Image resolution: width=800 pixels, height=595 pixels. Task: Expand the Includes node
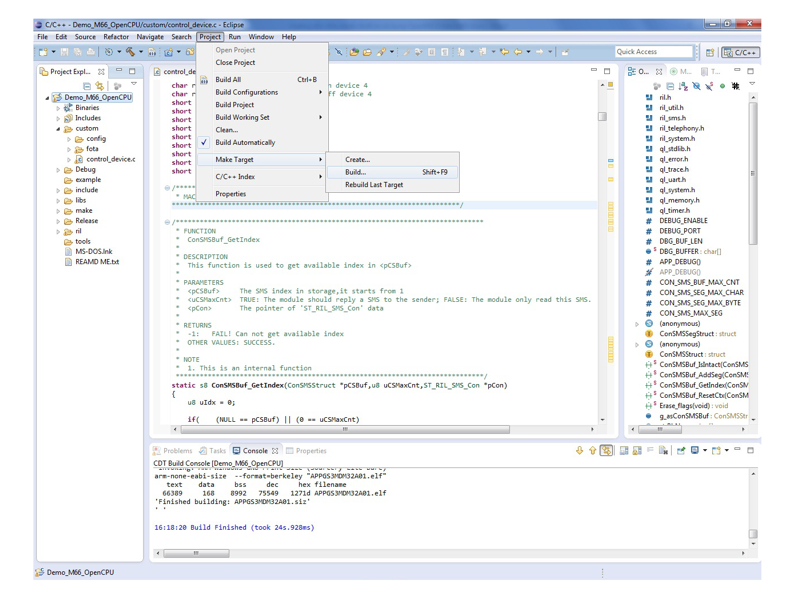[x=58, y=118]
